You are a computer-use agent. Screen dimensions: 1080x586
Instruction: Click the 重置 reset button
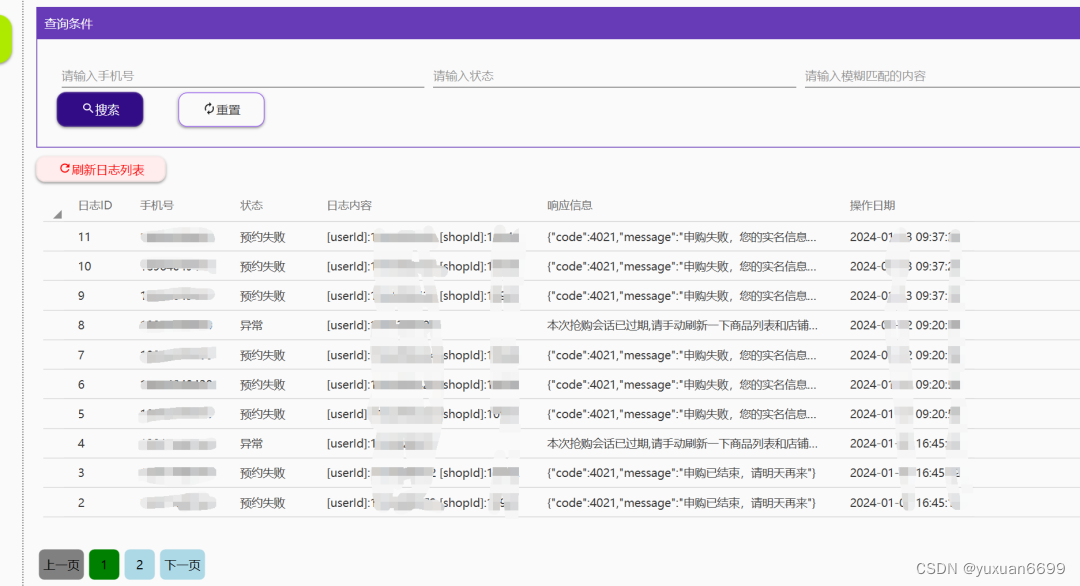pos(221,110)
